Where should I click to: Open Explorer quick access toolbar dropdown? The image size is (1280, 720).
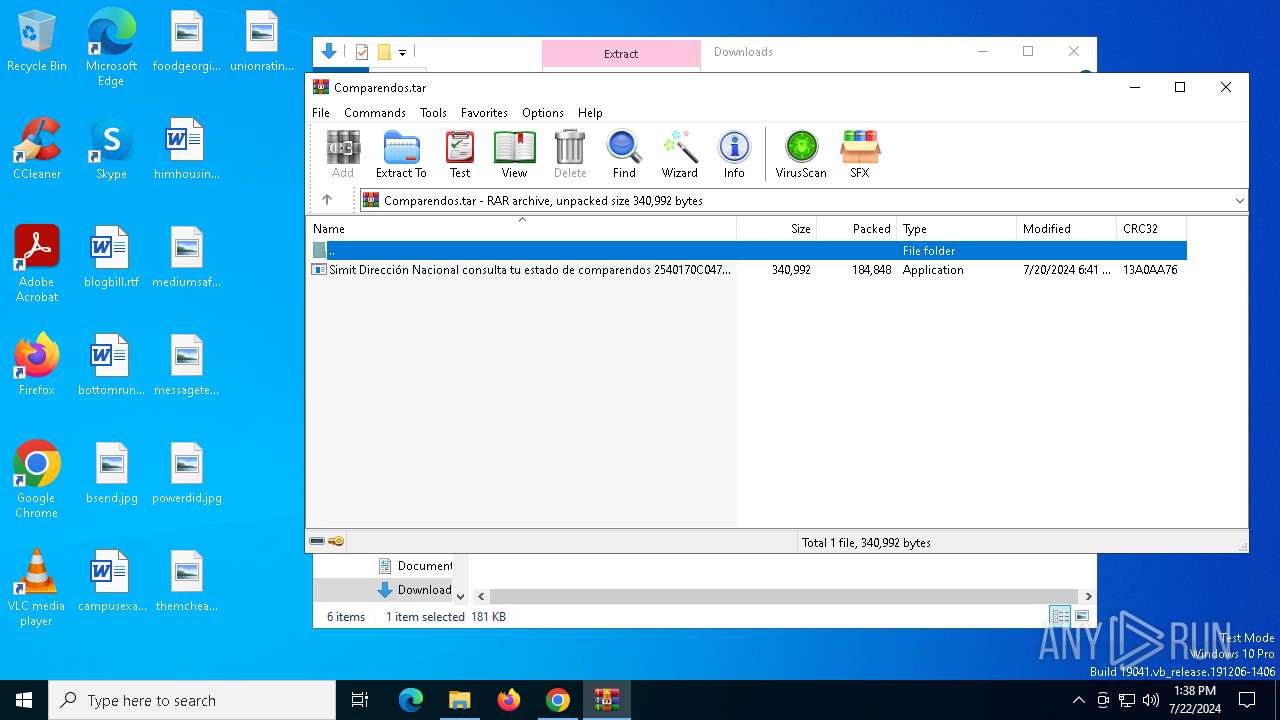[x=402, y=52]
